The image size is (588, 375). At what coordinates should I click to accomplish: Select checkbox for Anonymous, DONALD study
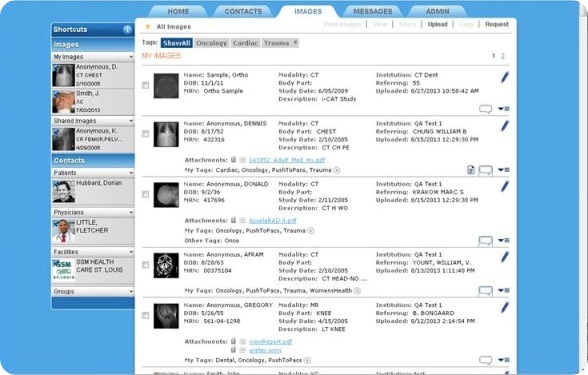point(146,194)
